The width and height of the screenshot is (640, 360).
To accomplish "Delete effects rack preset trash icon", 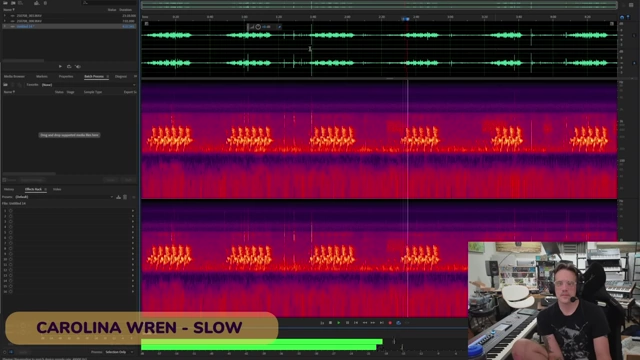I will click(x=125, y=197).
